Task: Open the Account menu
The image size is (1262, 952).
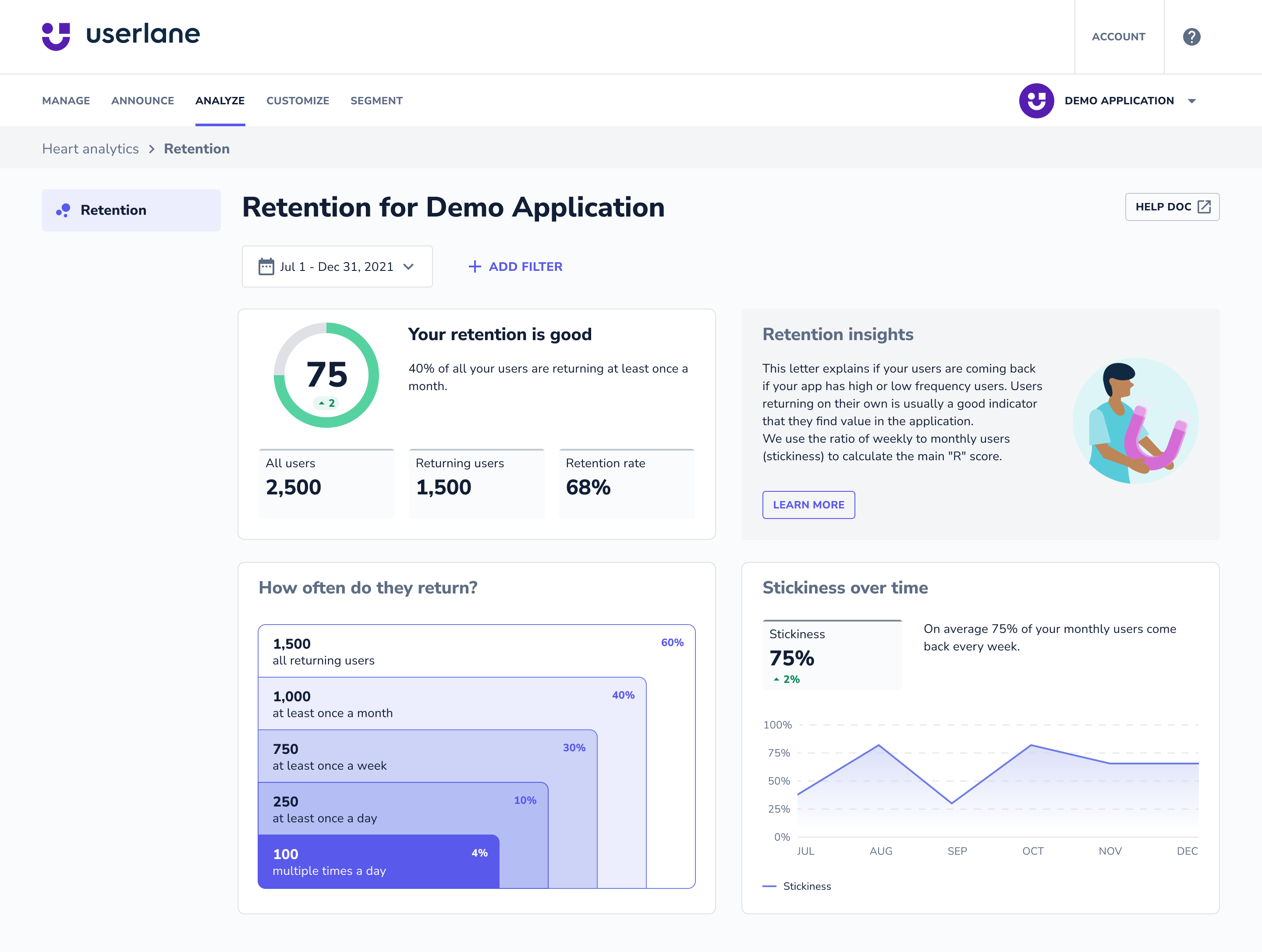Action: pyautogui.click(x=1118, y=36)
